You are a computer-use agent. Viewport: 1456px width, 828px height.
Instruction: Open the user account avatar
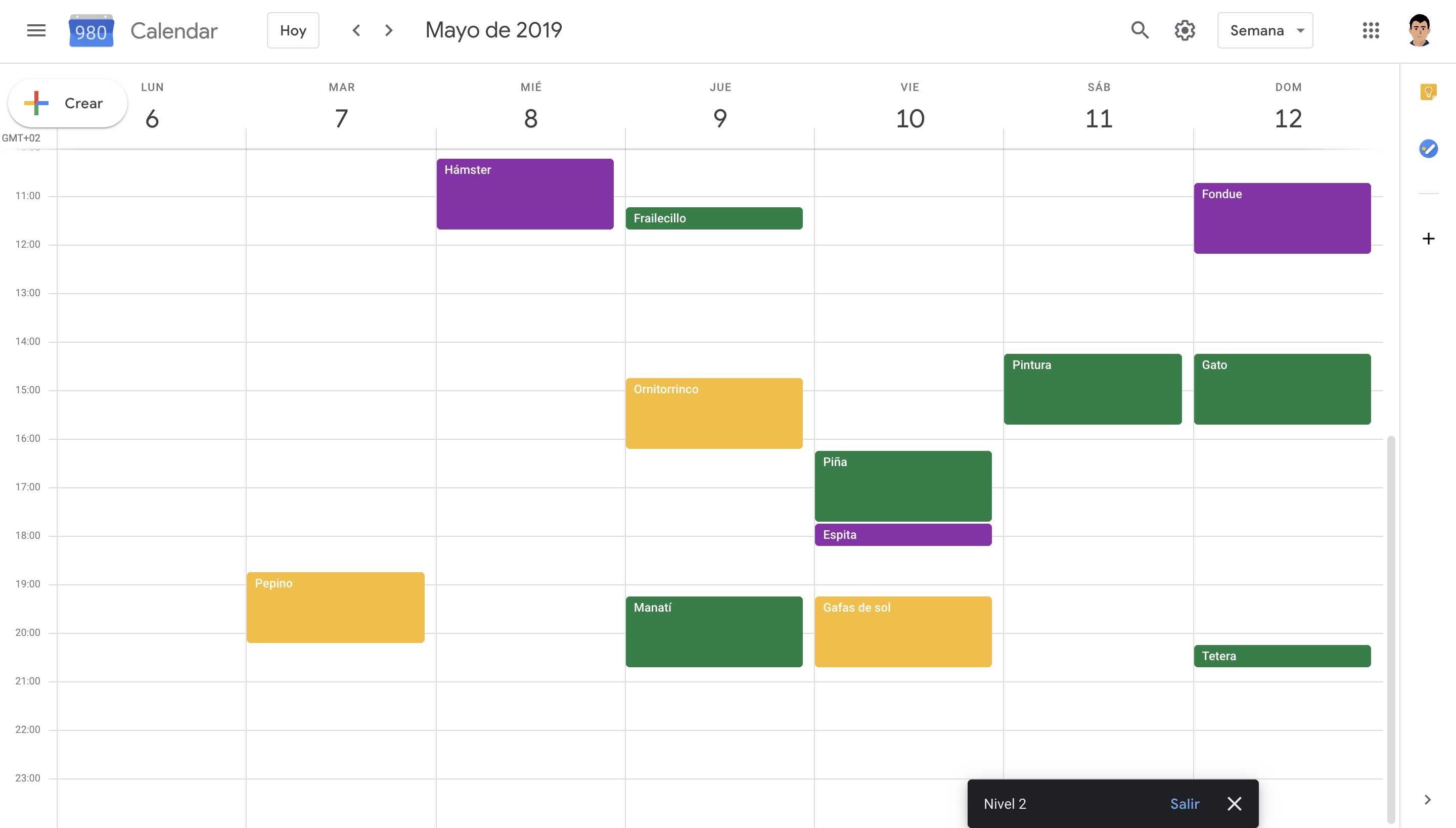coord(1419,30)
